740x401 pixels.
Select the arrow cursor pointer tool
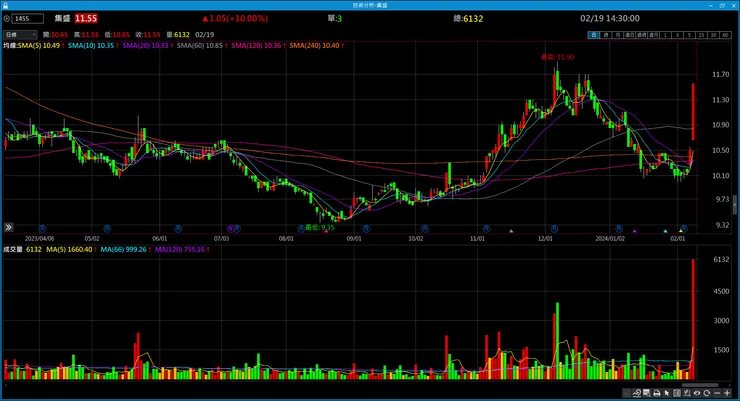[667, 393]
